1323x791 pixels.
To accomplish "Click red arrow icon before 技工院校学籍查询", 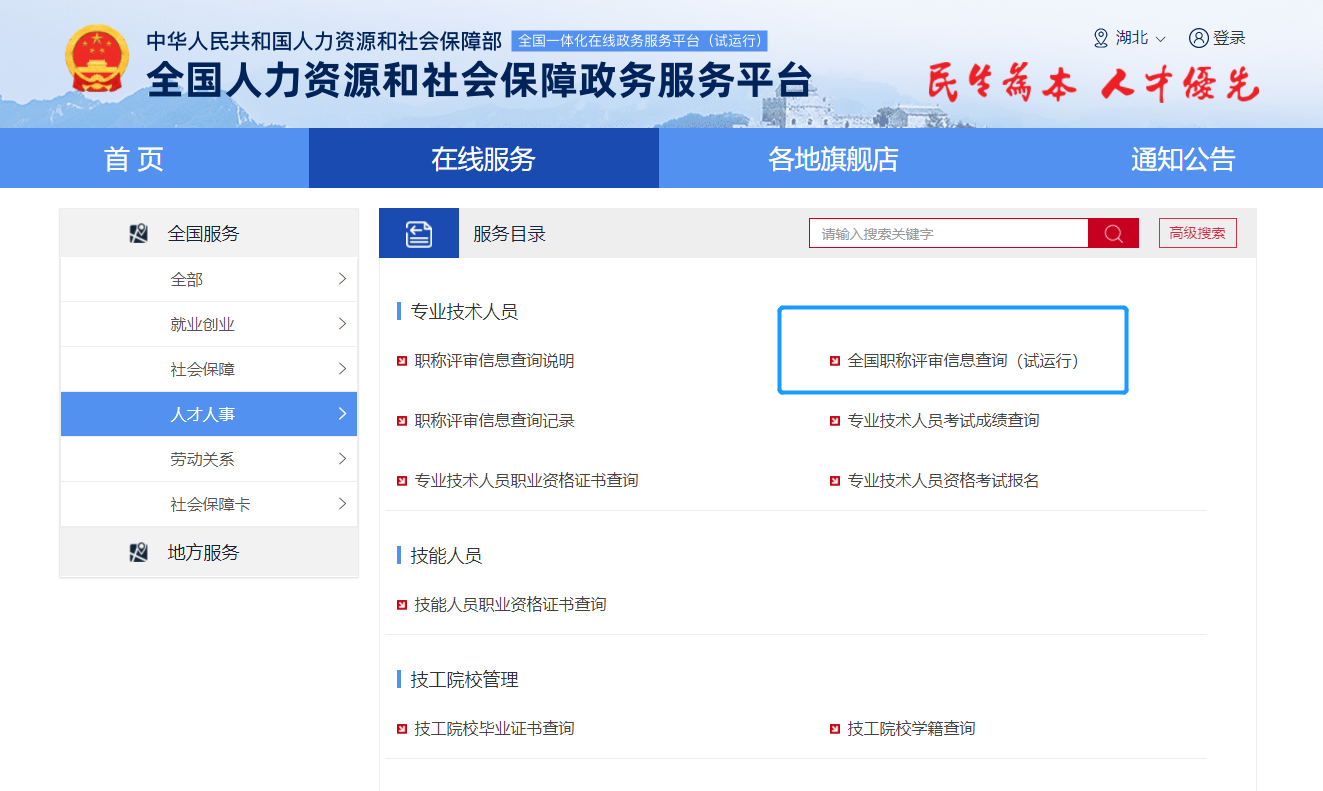I will 835,729.
